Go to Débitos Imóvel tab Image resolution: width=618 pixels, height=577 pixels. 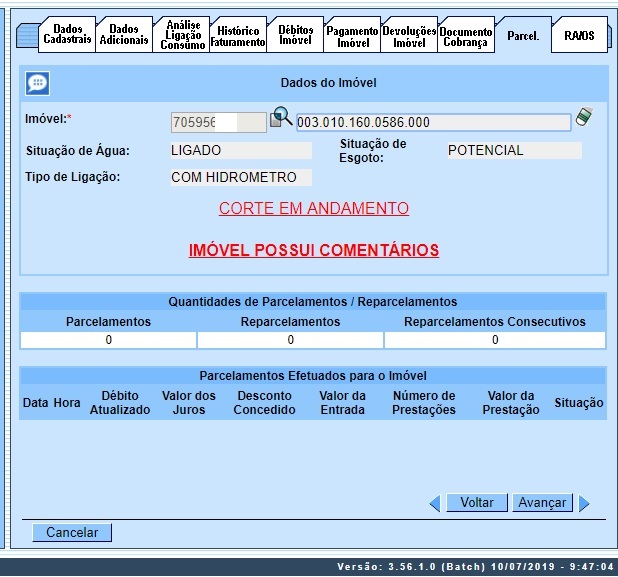click(295, 35)
